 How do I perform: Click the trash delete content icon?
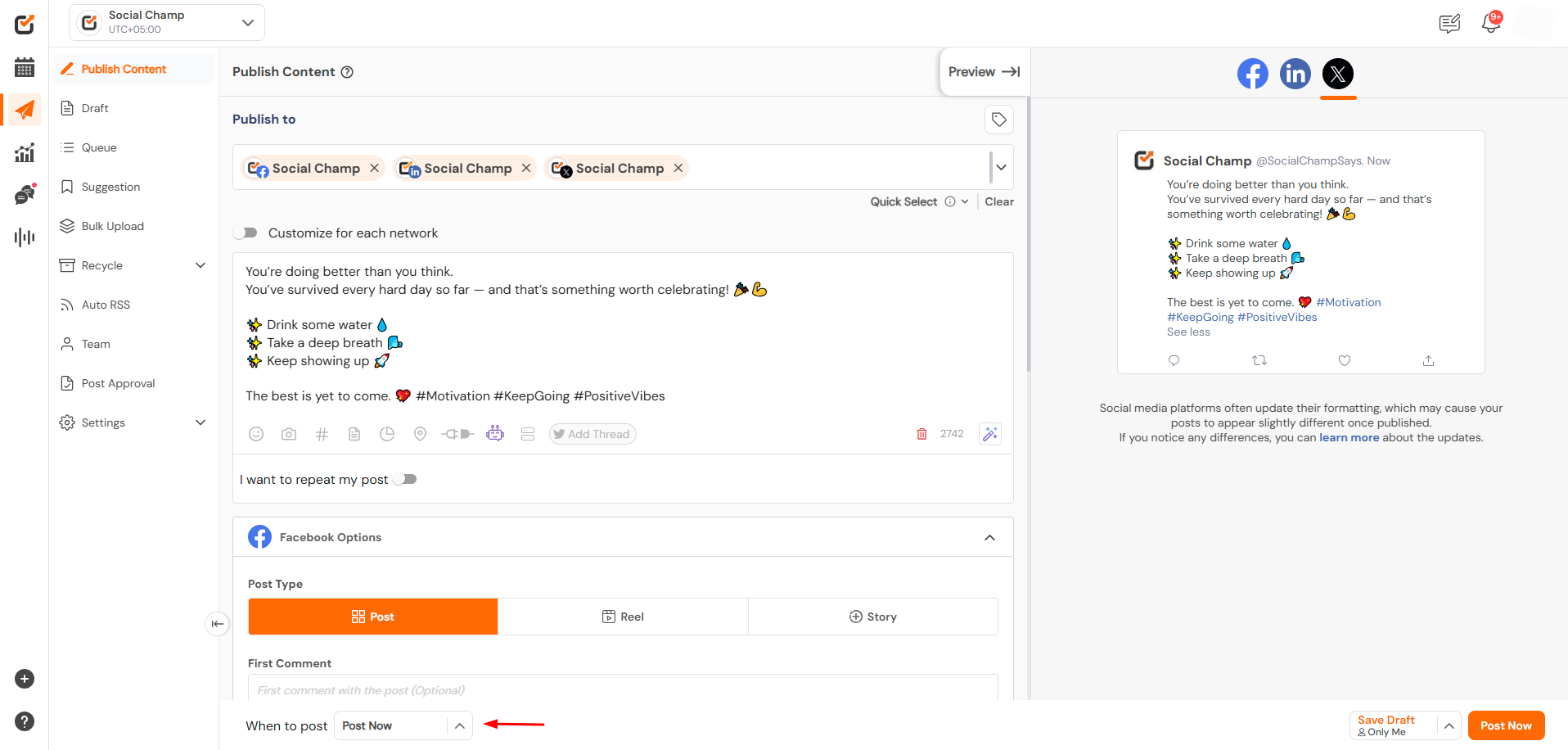point(921,434)
